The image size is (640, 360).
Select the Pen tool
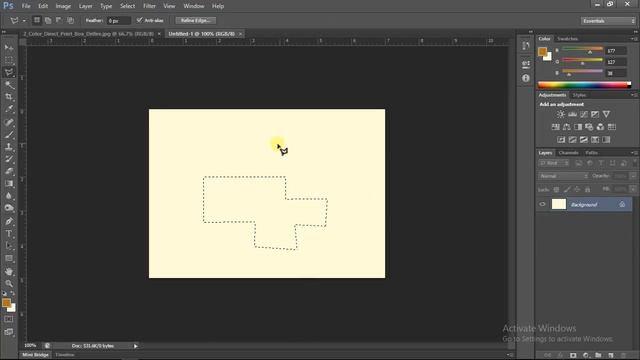[x=9, y=221]
